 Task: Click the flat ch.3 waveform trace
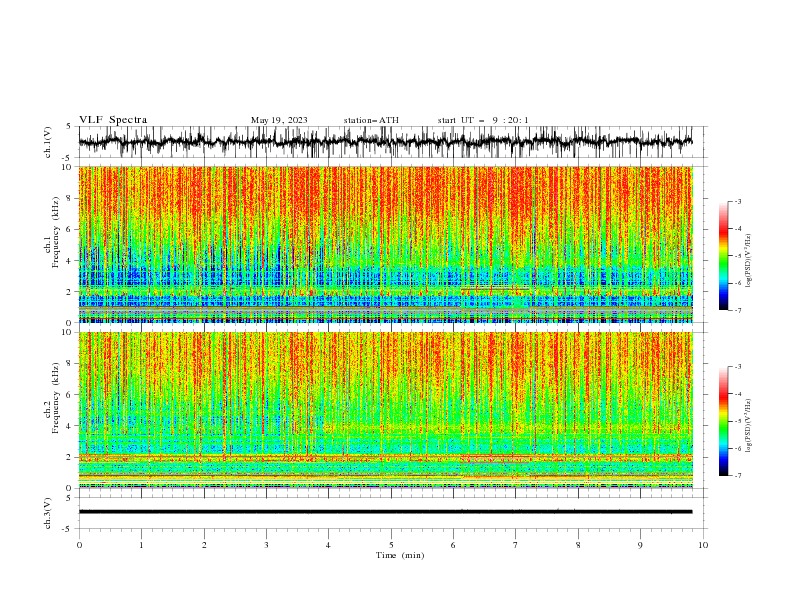click(386, 512)
